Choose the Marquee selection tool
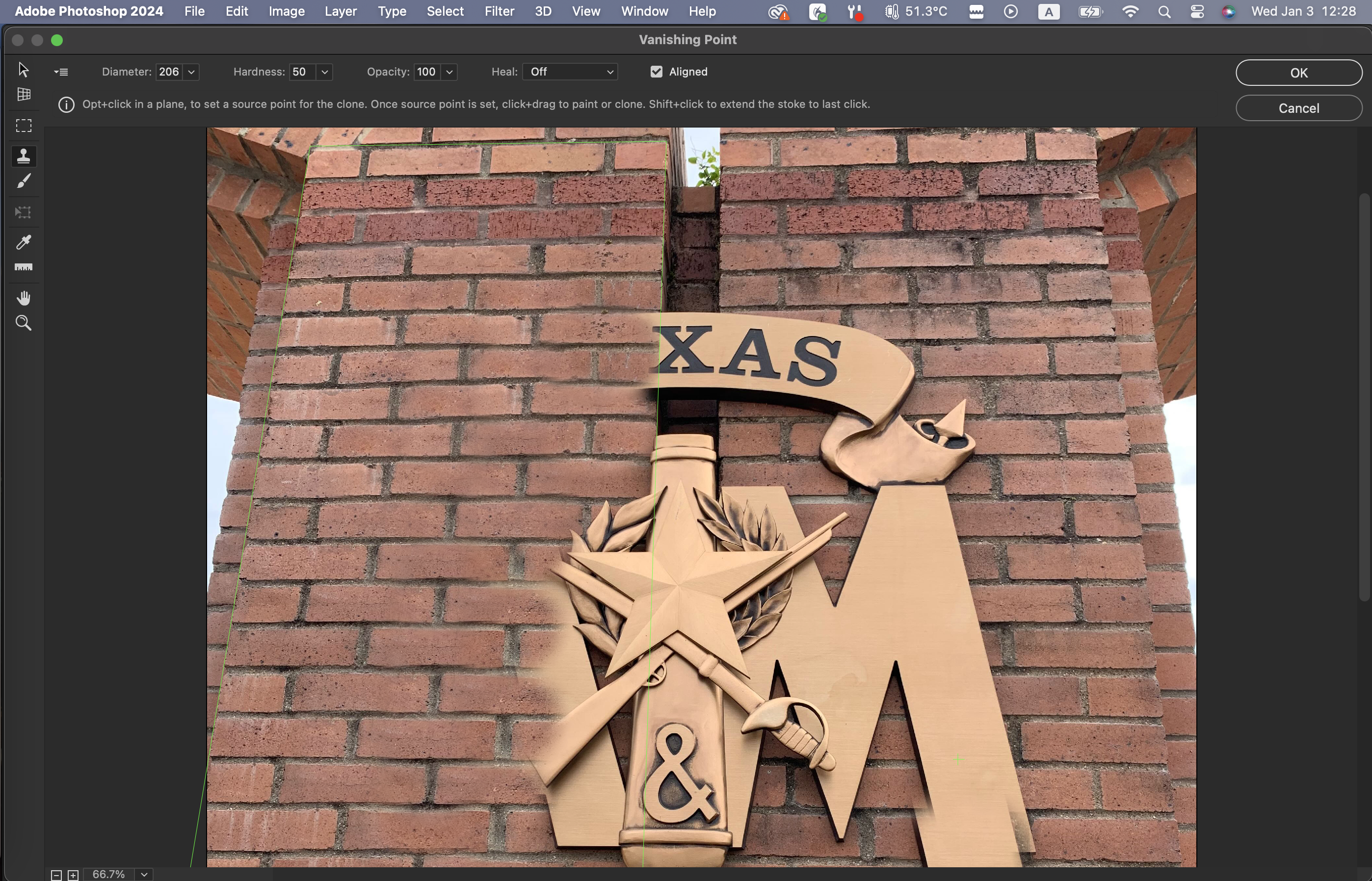 [24, 125]
